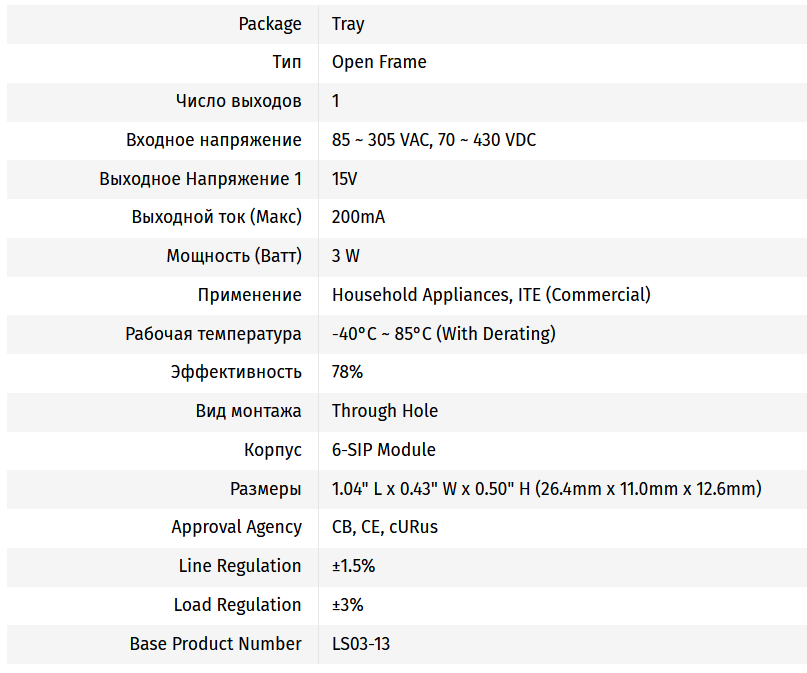Screen dimensions: 807x673
Task: Click the Through Hole value
Action: pyautogui.click(x=385, y=411)
